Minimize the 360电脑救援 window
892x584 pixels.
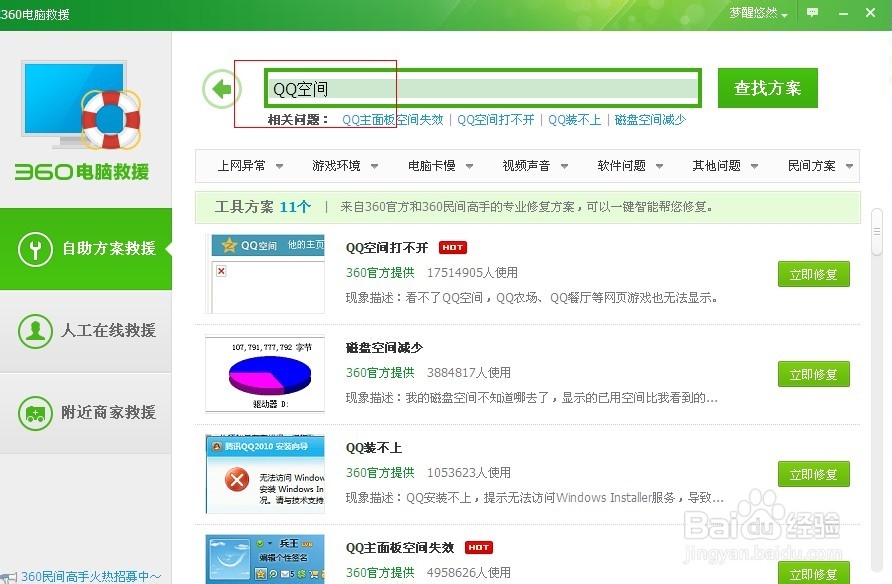tap(843, 13)
